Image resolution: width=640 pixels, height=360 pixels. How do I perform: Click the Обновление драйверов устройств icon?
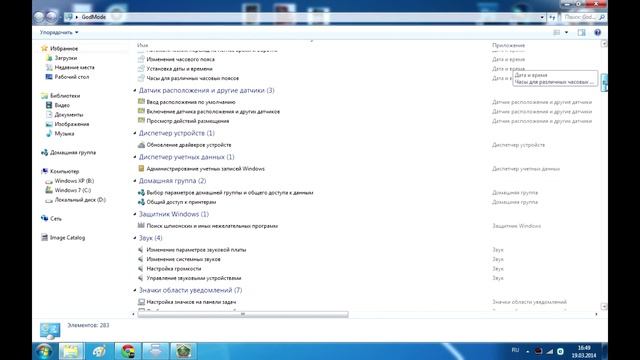click(141, 144)
